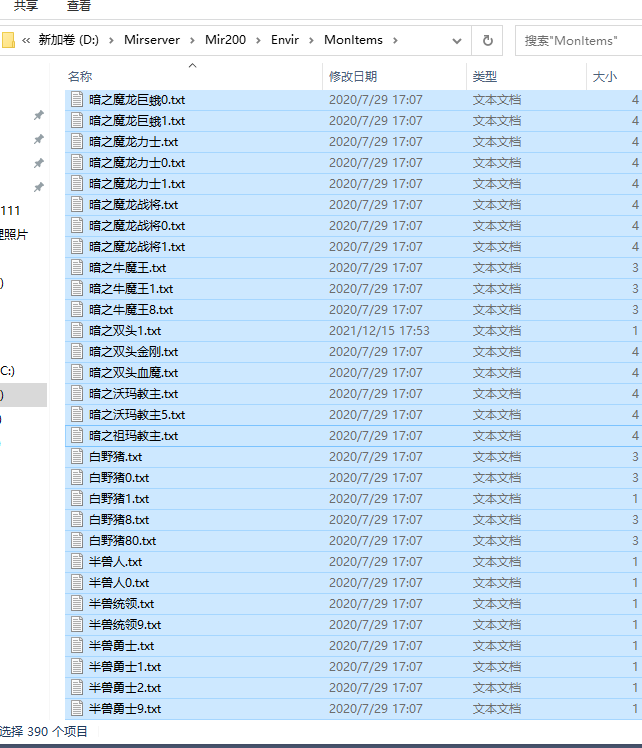Image resolution: width=642 pixels, height=748 pixels.
Task: Navigate to Mir200 folder in breadcrumb
Action: (225, 40)
